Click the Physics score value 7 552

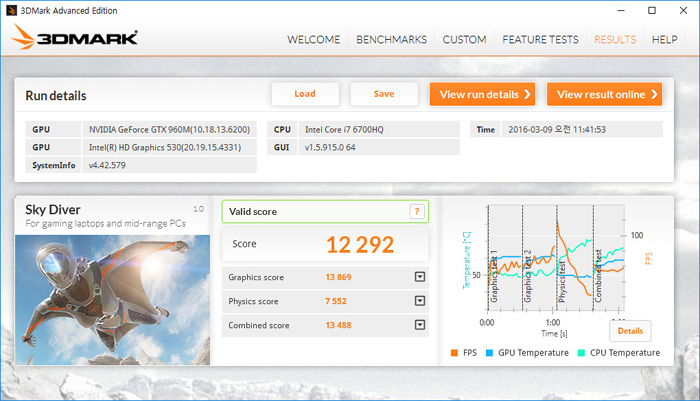[x=336, y=301]
